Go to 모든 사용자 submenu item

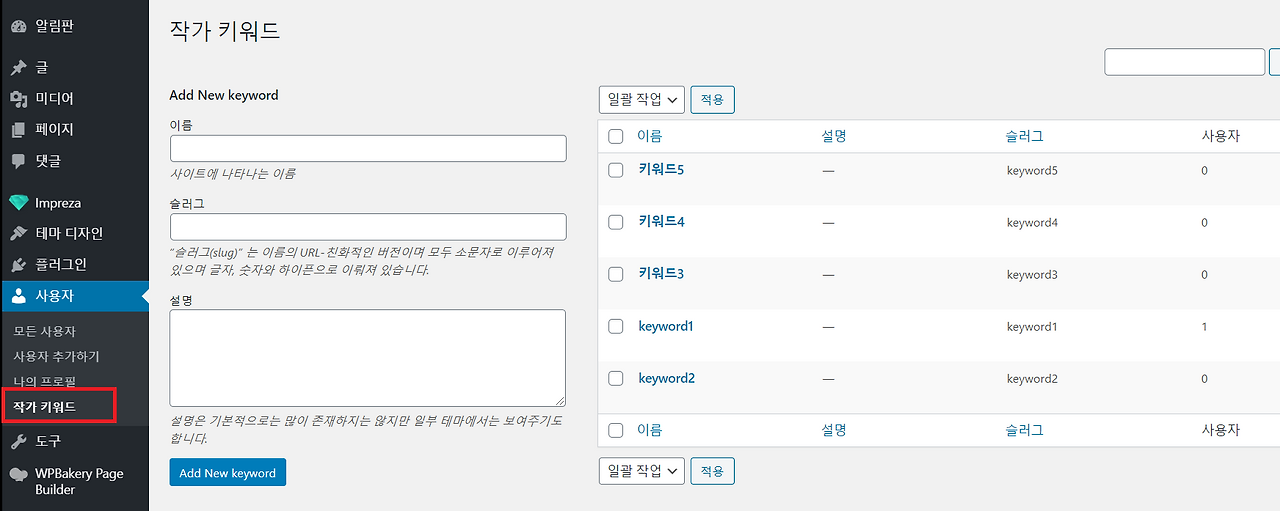click(44, 331)
